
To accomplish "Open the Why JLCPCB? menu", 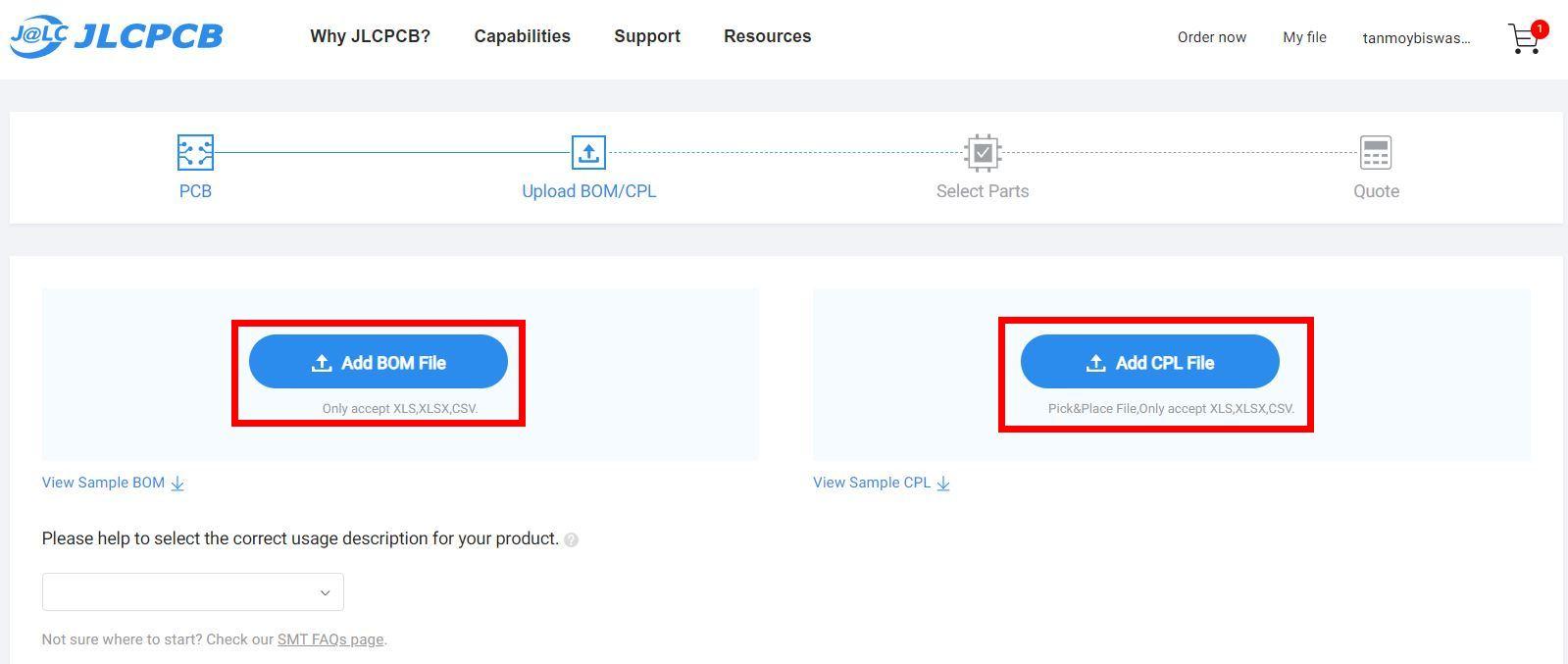I will pyautogui.click(x=370, y=36).
